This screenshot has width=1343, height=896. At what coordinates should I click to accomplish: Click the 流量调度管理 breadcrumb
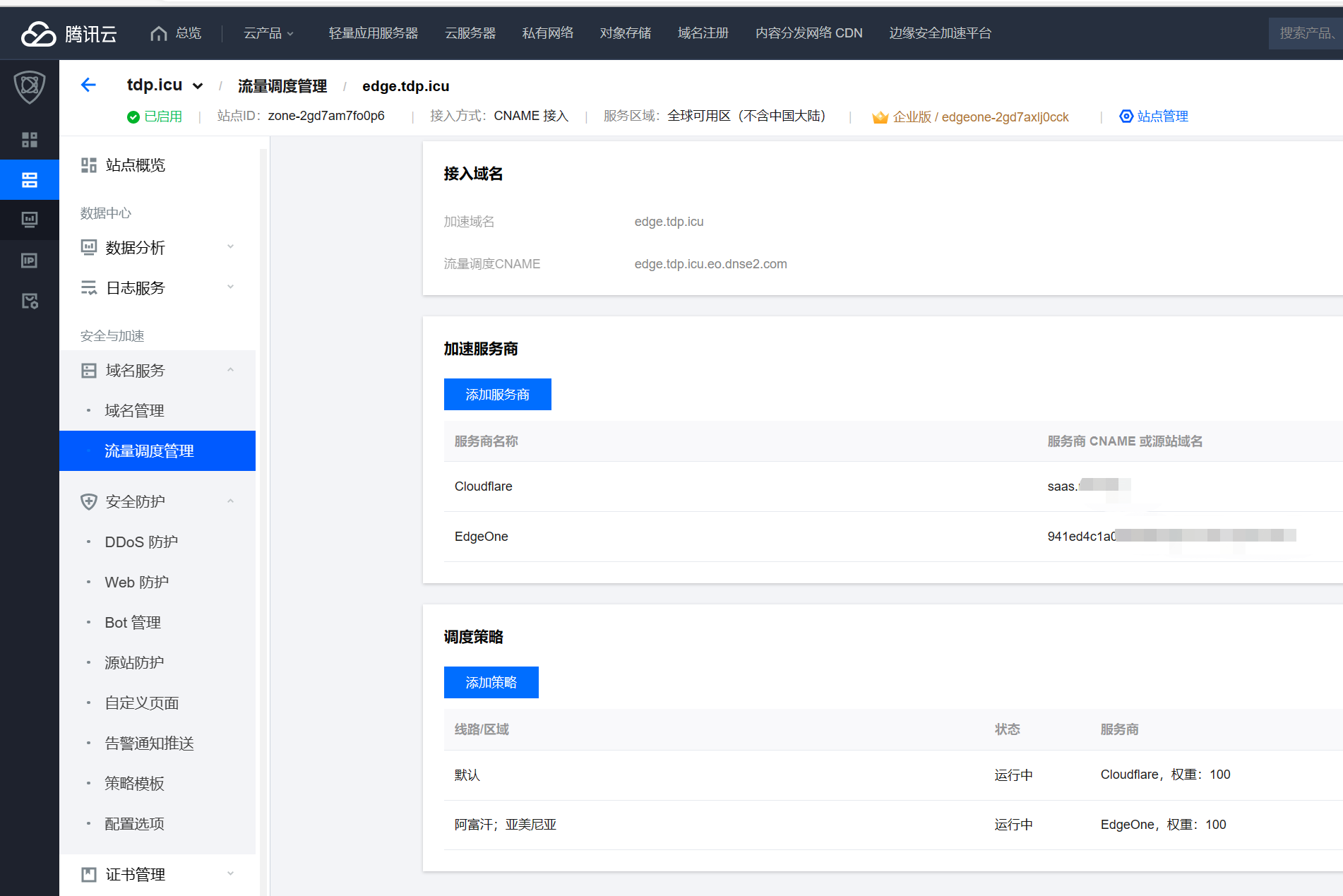282,86
